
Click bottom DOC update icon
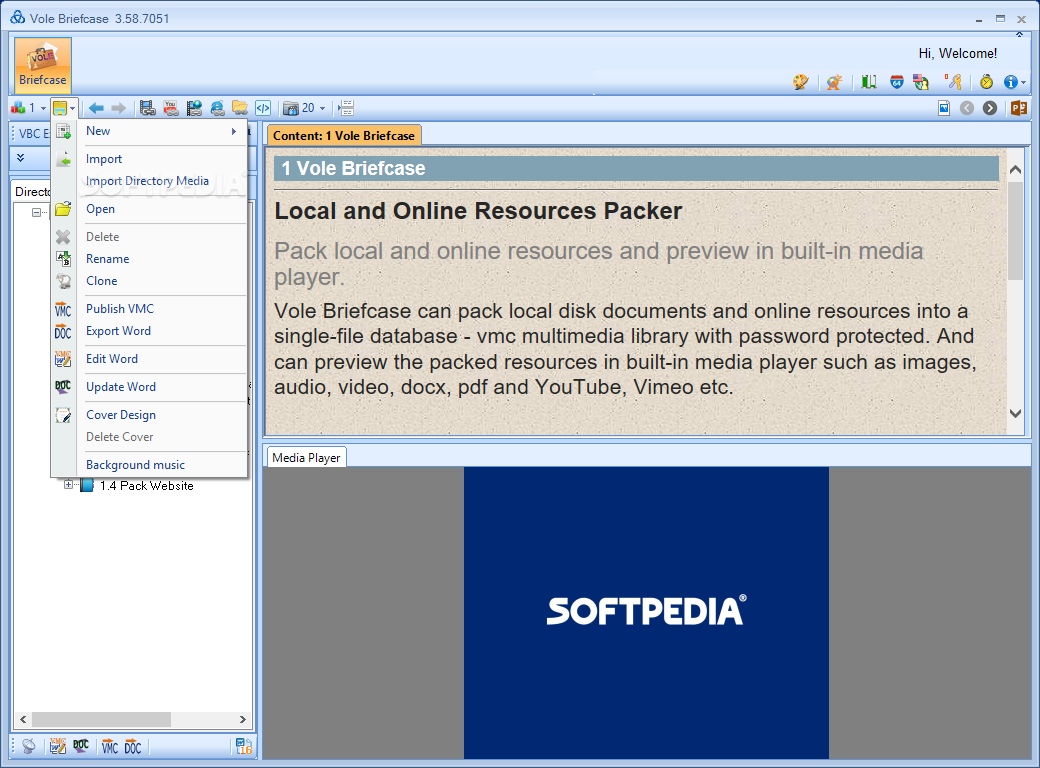click(x=81, y=747)
